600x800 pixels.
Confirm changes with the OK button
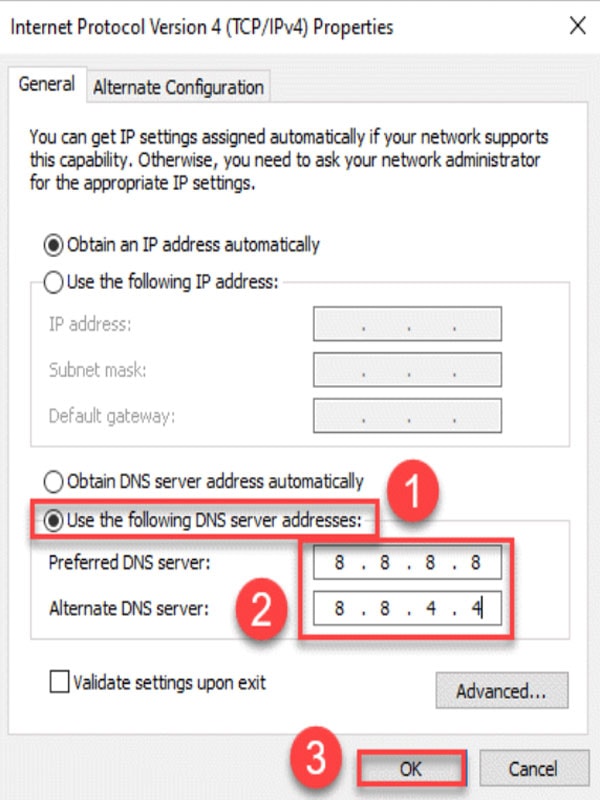pyautogui.click(x=411, y=768)
